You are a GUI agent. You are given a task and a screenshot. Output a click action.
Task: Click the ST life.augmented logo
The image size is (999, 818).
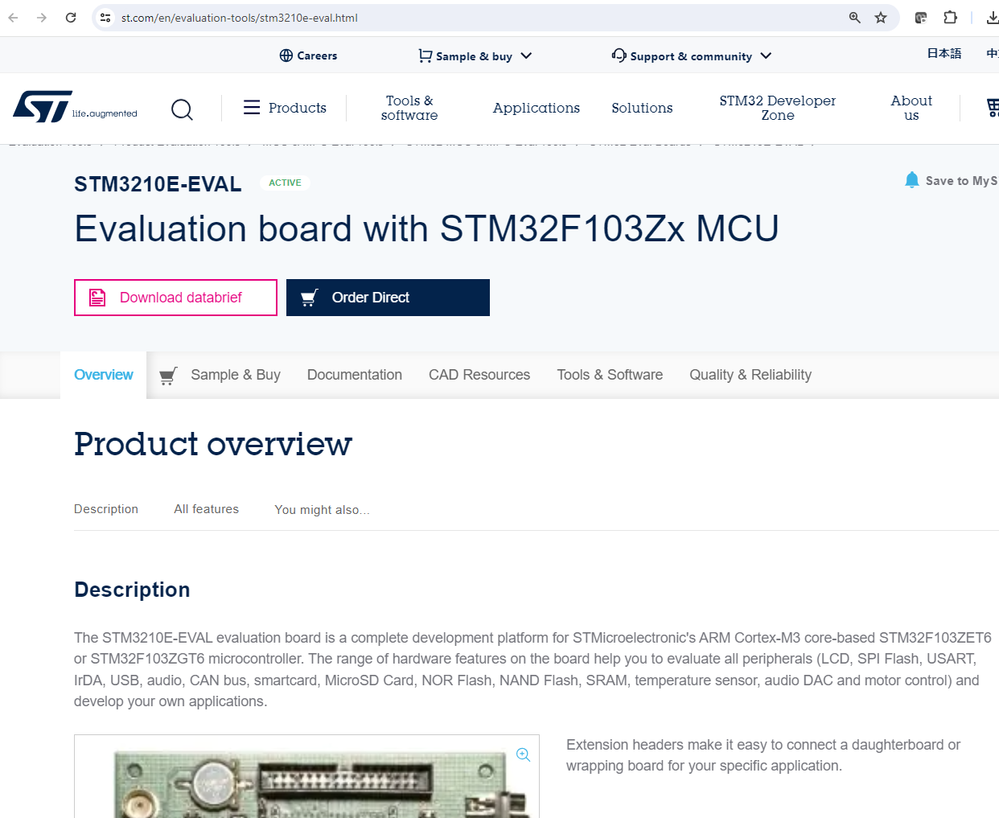point(75,107)
